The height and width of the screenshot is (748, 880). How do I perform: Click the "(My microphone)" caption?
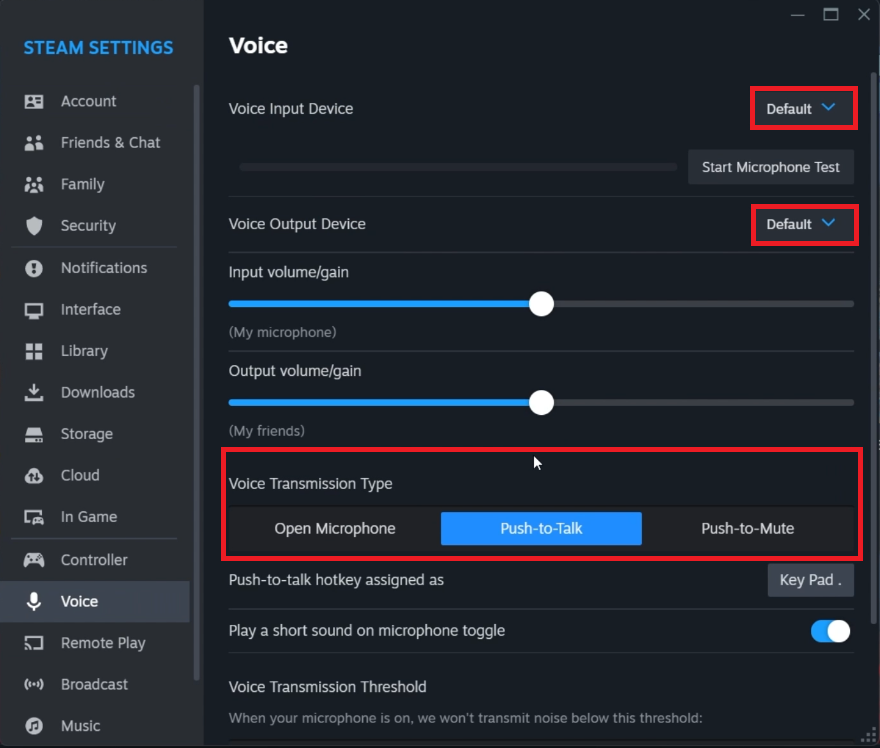282,332
